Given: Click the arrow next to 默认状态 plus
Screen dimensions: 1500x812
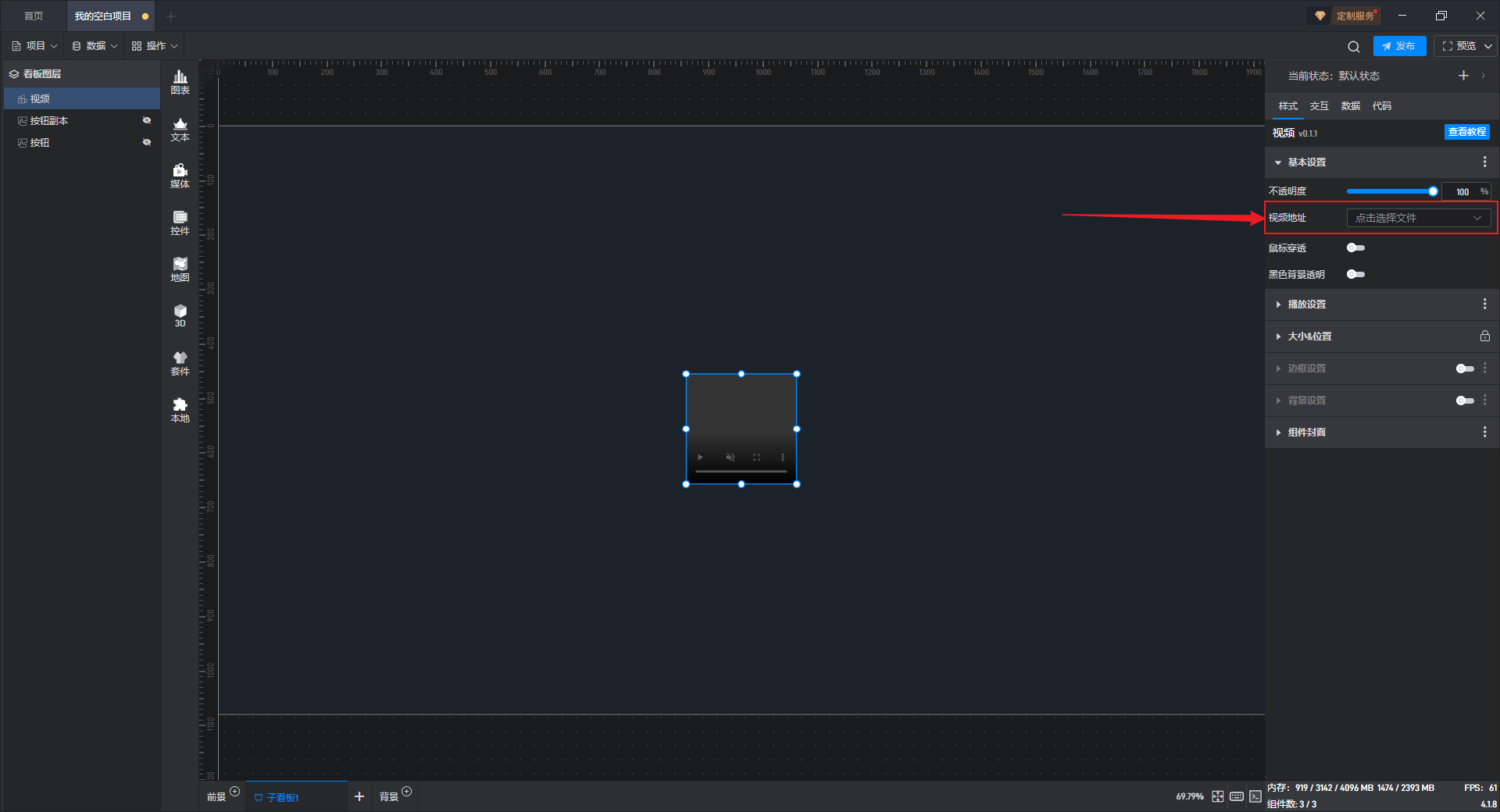Looking at the screenshot, I should [1483, 76].
